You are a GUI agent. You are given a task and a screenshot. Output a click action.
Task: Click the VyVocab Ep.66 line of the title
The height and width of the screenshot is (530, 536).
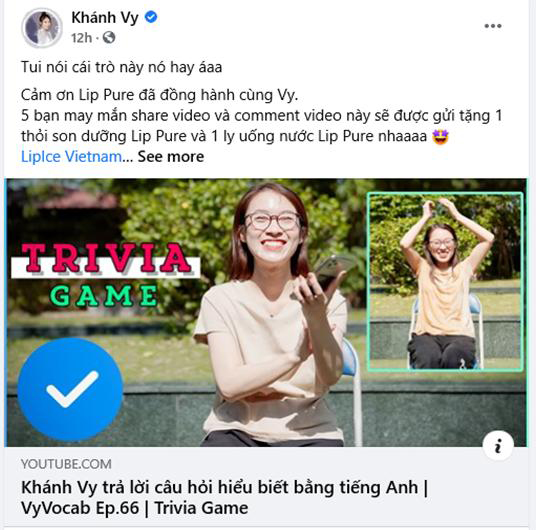135,508
